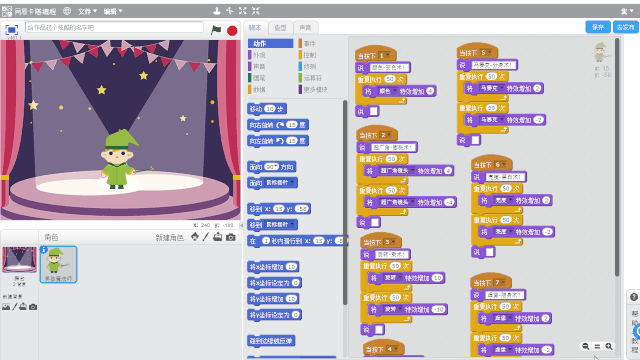Click the block palette vertical scrollbar
This screenshot has height=360, width=640.
point(345,202)
